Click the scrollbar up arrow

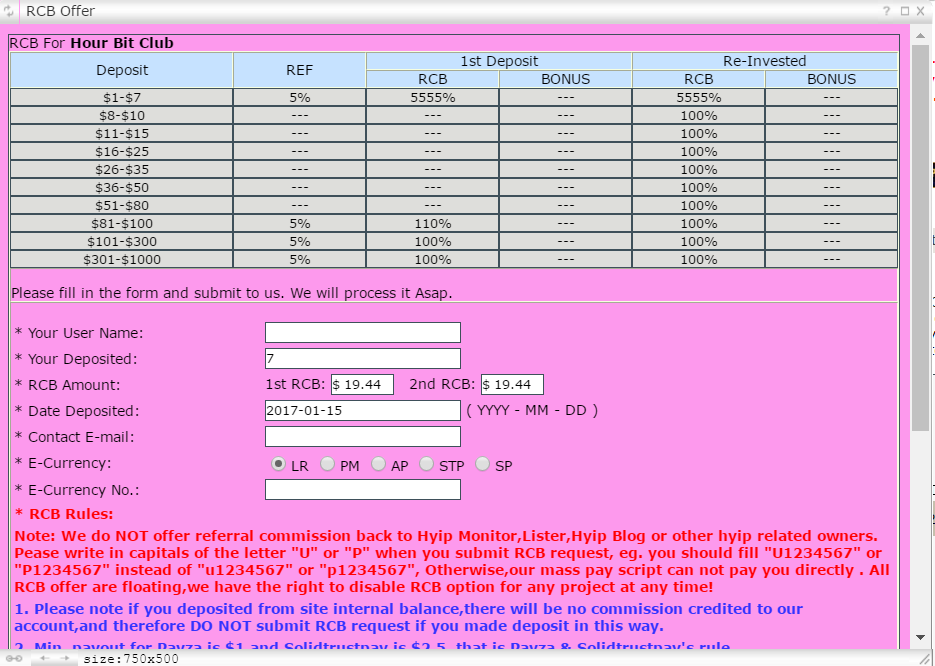[921, 36]
